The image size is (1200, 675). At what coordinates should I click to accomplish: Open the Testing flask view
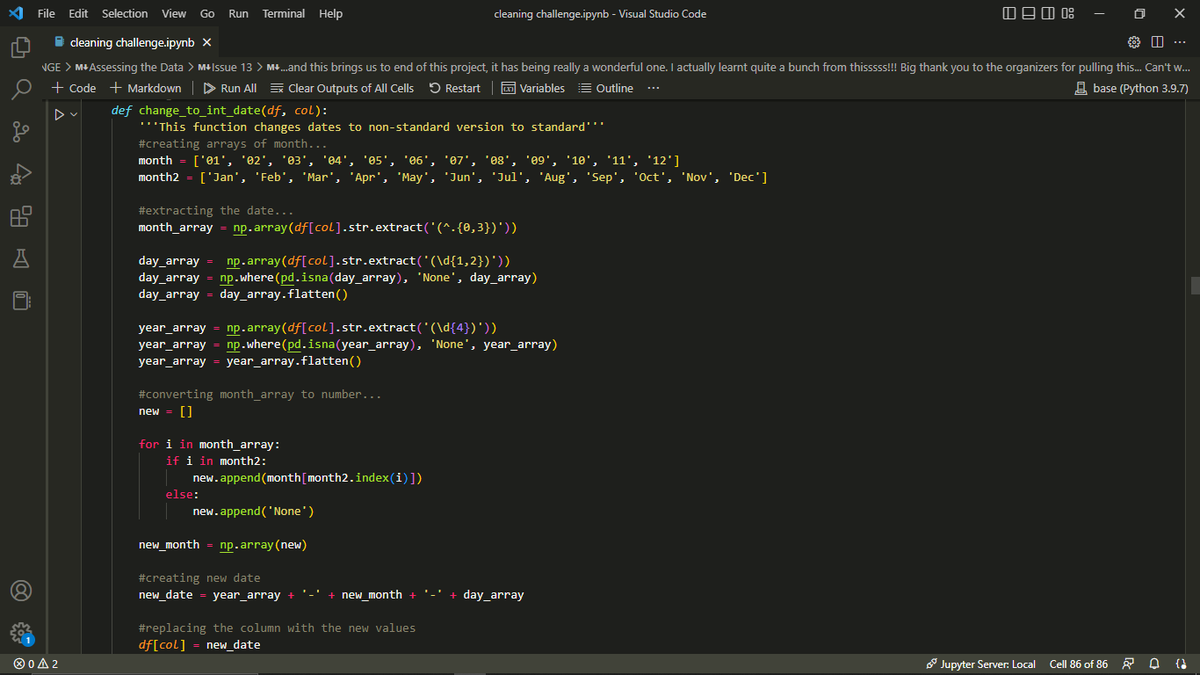click(21, 258)
